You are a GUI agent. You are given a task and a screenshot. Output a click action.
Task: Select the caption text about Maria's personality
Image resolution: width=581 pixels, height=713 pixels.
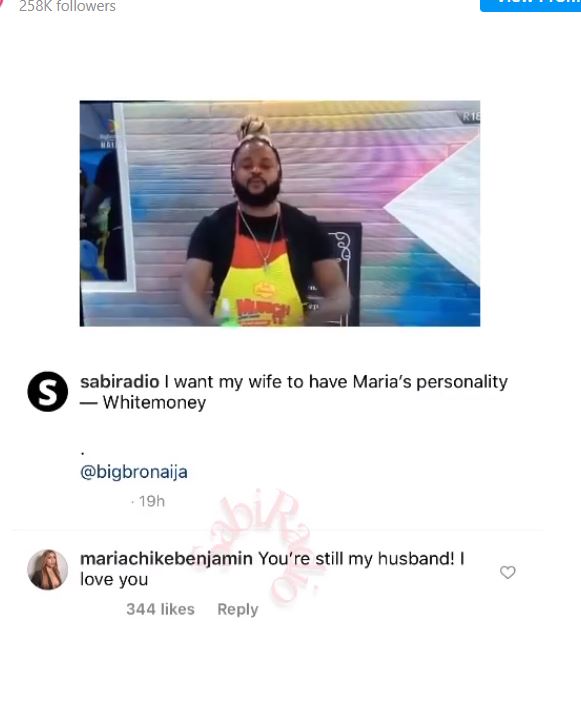294,392
